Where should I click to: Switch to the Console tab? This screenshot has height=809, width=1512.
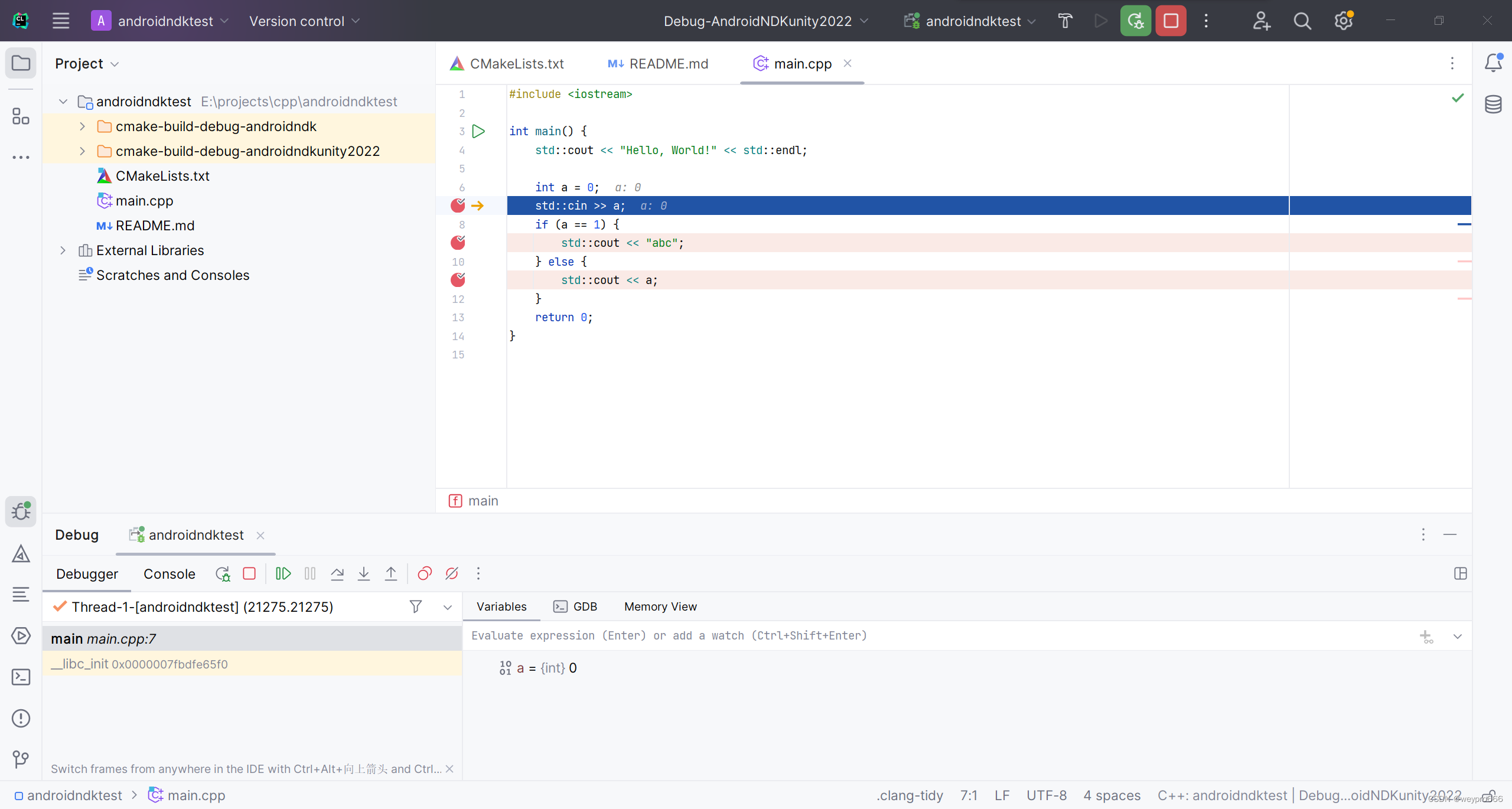(169, 573)
